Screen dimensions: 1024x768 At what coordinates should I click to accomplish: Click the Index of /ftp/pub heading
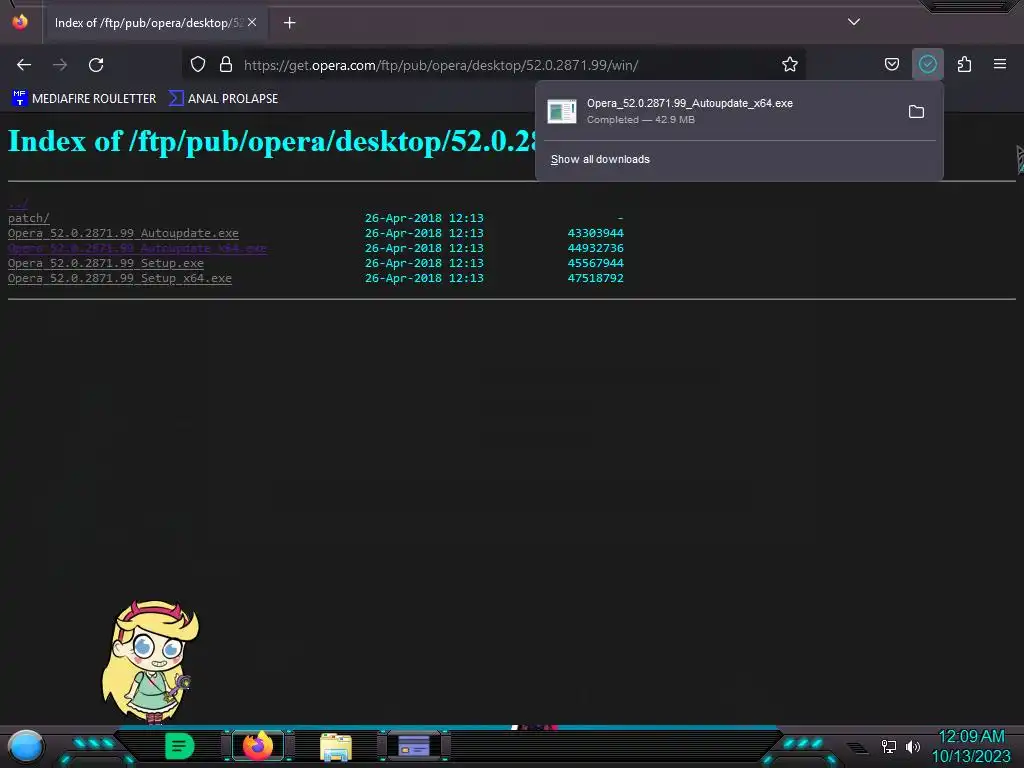(272, 141)
